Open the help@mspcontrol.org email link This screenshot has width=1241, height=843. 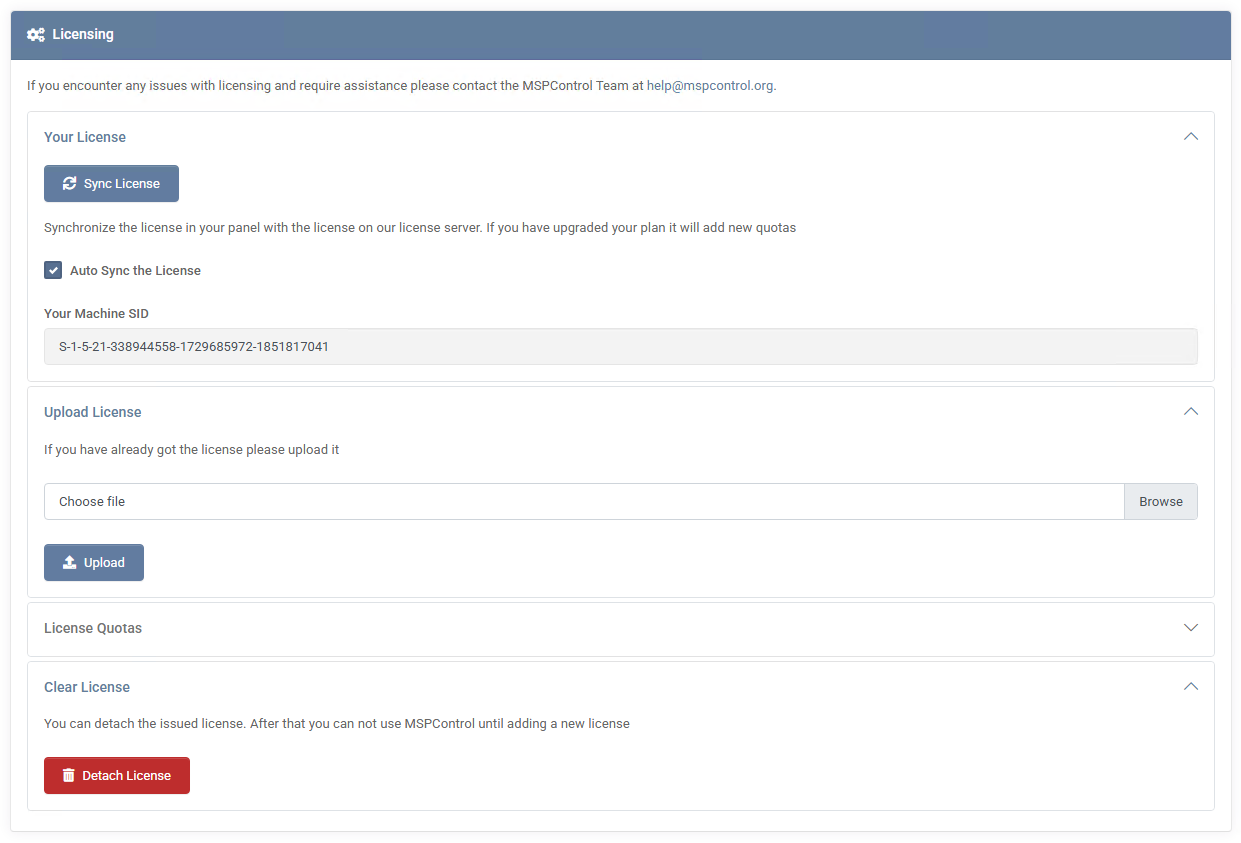[710, 86]
